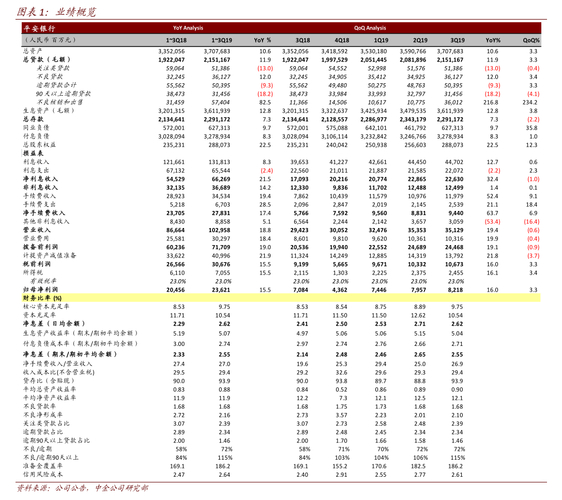Select the 1~3Q19 net profit value 23,621
Image resolution: width=562 pixels, height=500 pixels.
click(x=221, y=290)
